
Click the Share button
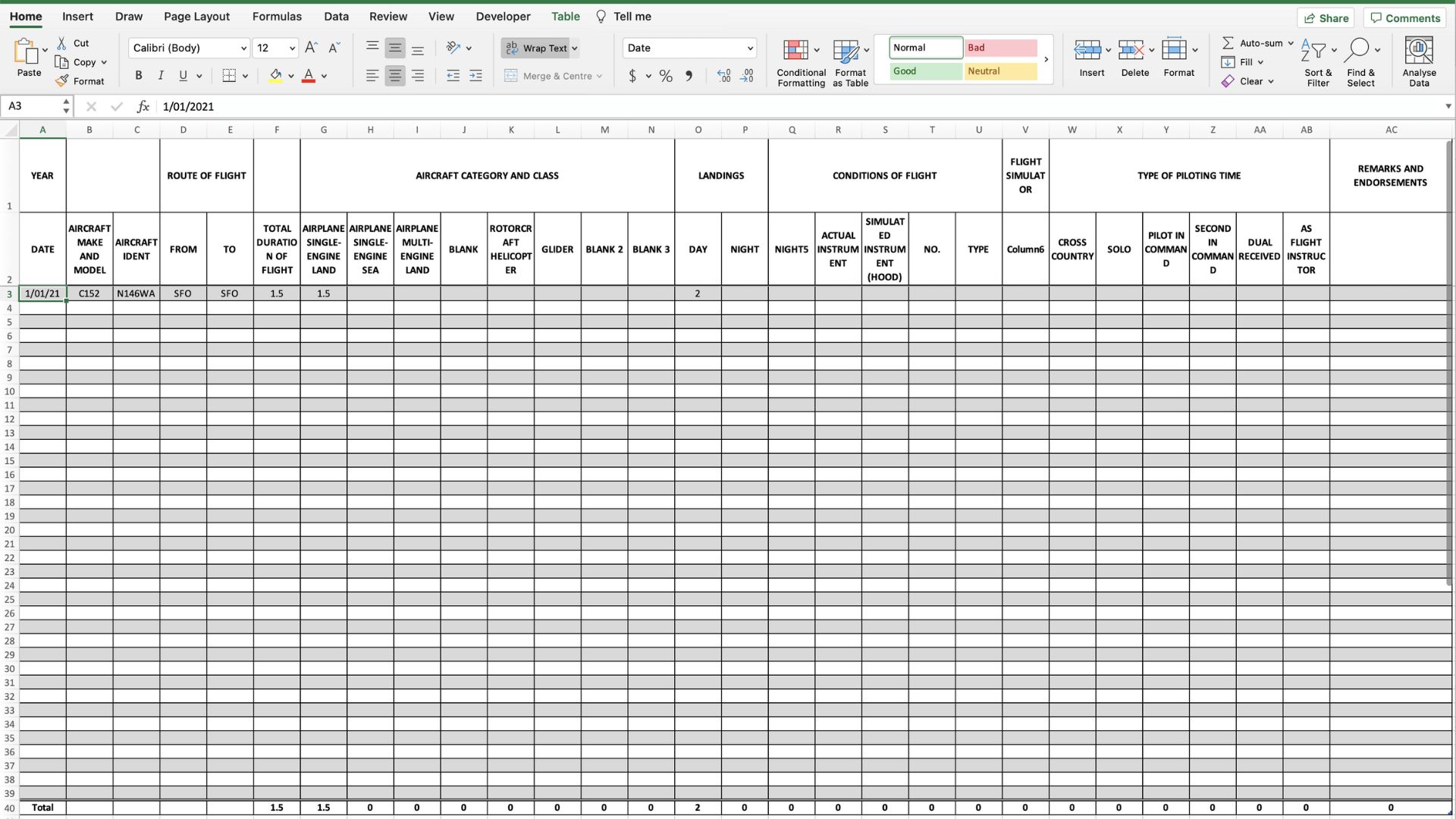pos(1326,17)
